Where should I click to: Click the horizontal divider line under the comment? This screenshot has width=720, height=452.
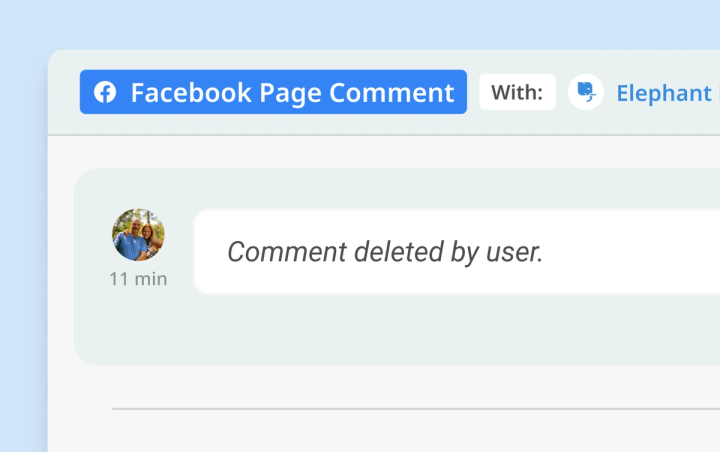click(400, 409)
